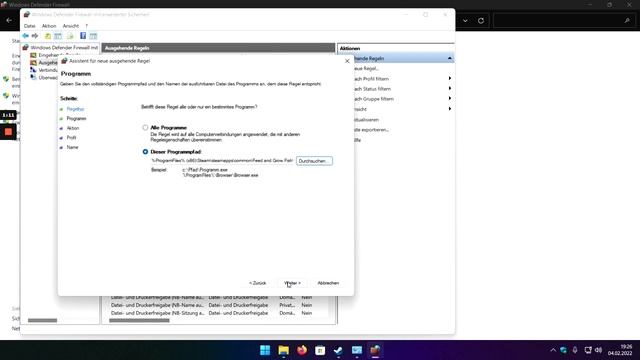This screenshot has width=640, height=360.
Task: Click search field in background Control Panel window
Action: 564,20
